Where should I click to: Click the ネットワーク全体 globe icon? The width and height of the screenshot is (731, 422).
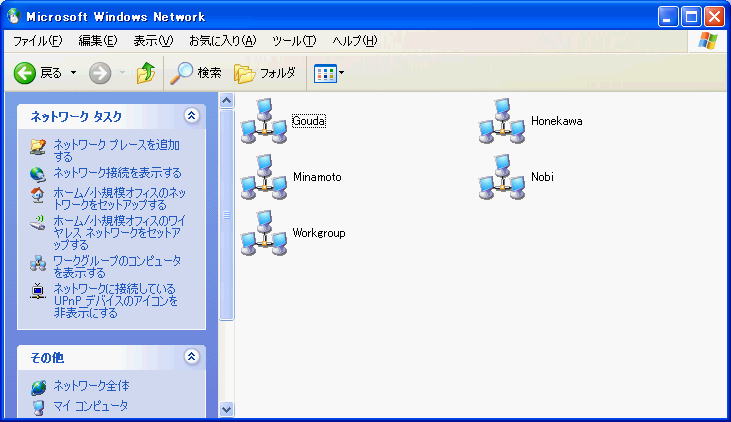point(38,387)
